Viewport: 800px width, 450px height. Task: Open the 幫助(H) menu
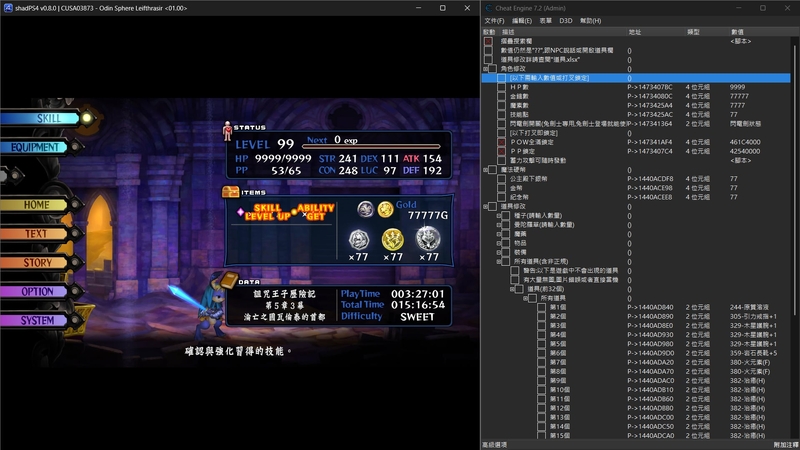(590, 21)
